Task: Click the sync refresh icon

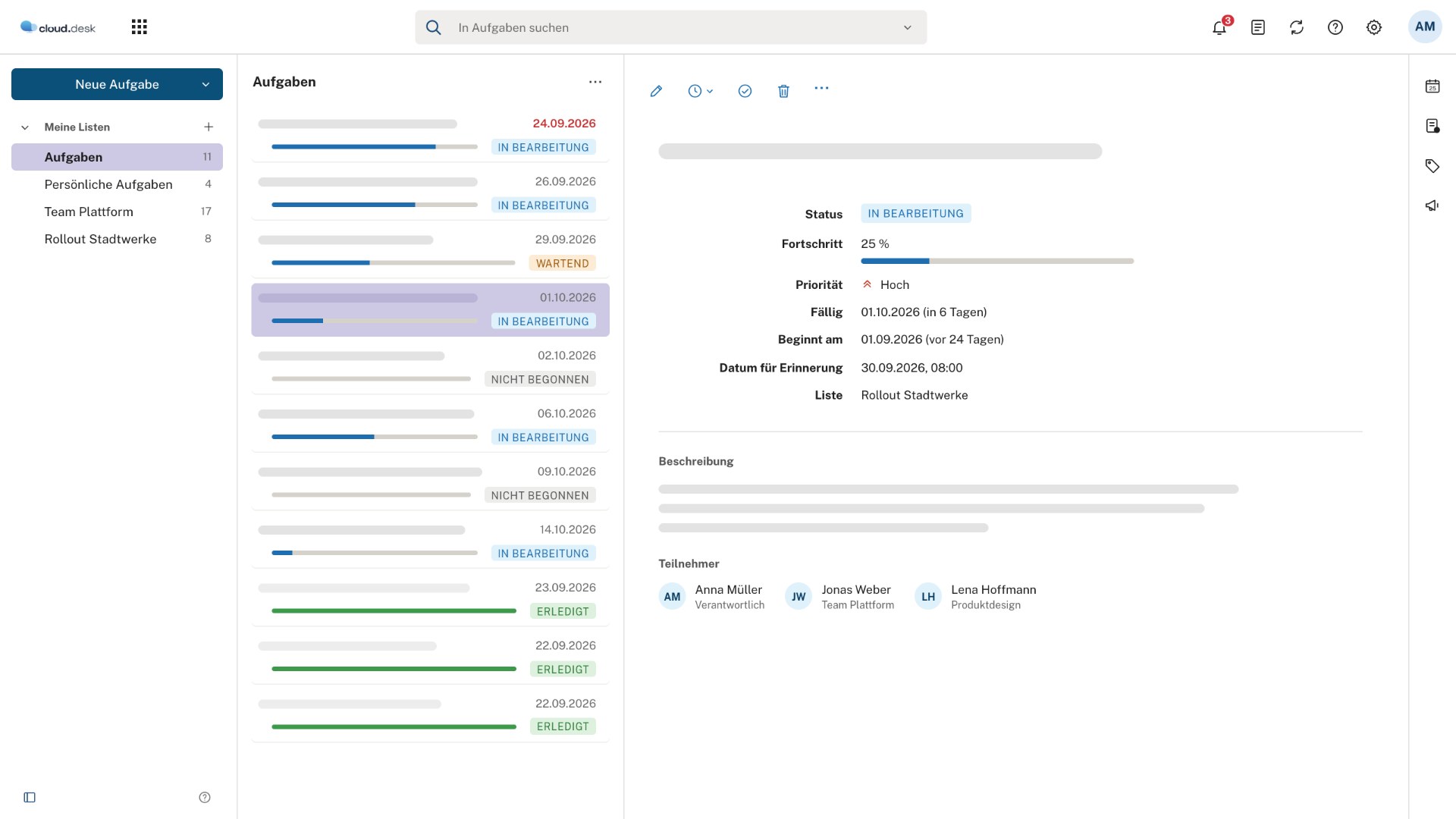Action: pyautogui.click(x=1297, y=27)
